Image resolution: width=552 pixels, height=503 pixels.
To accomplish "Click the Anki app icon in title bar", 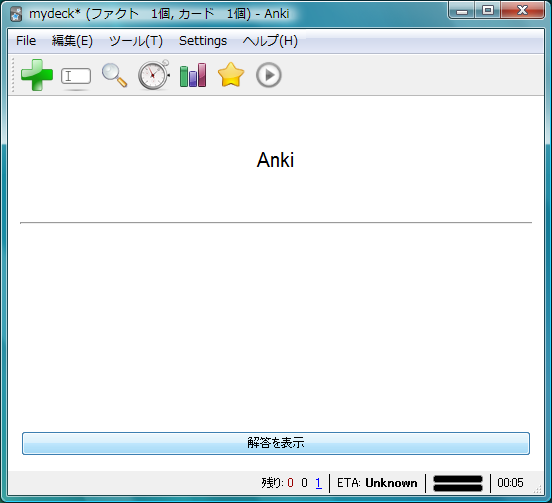I will (16, 14).
